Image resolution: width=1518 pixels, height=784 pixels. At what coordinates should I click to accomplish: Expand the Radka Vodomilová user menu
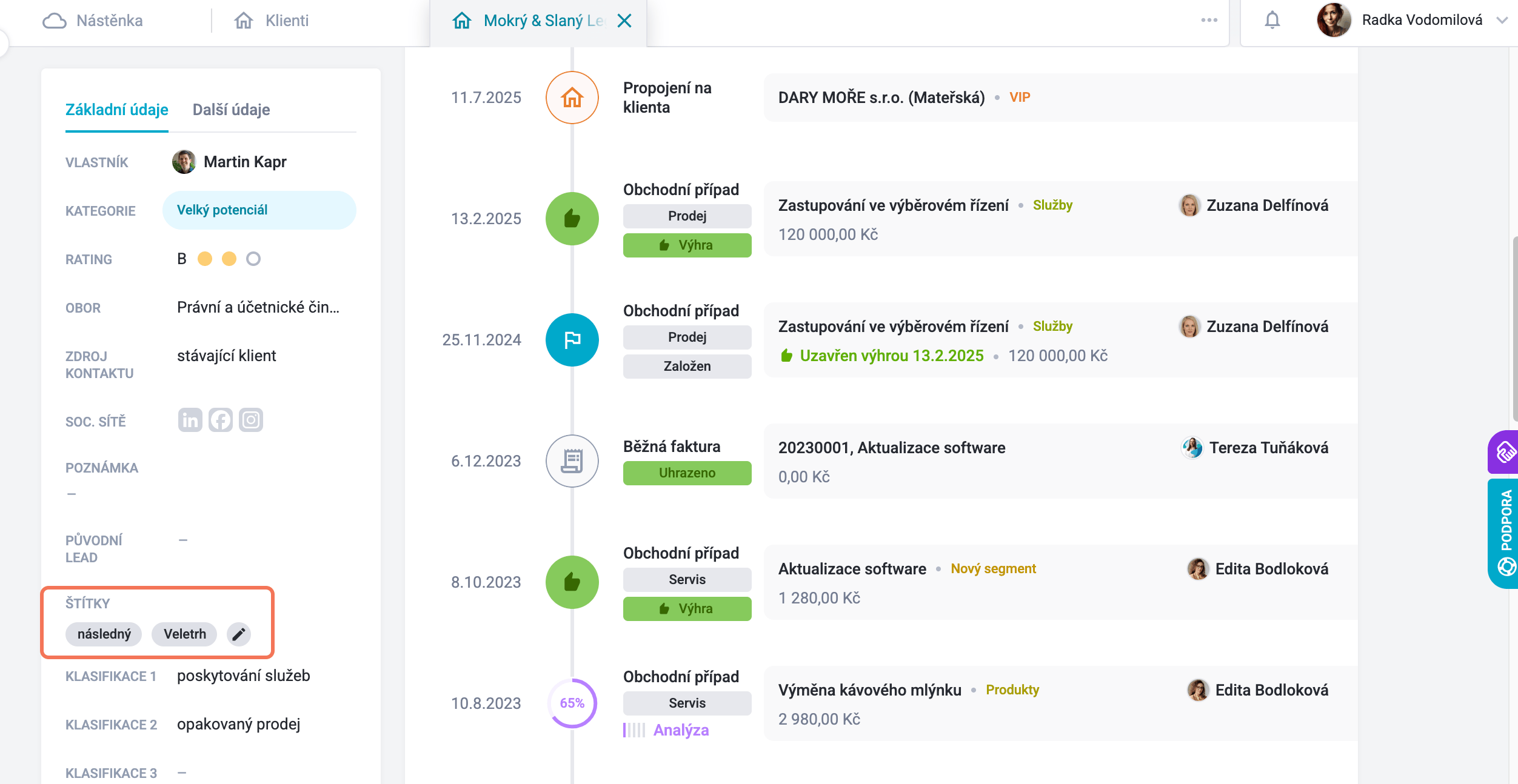click(x=1502, y=20)
